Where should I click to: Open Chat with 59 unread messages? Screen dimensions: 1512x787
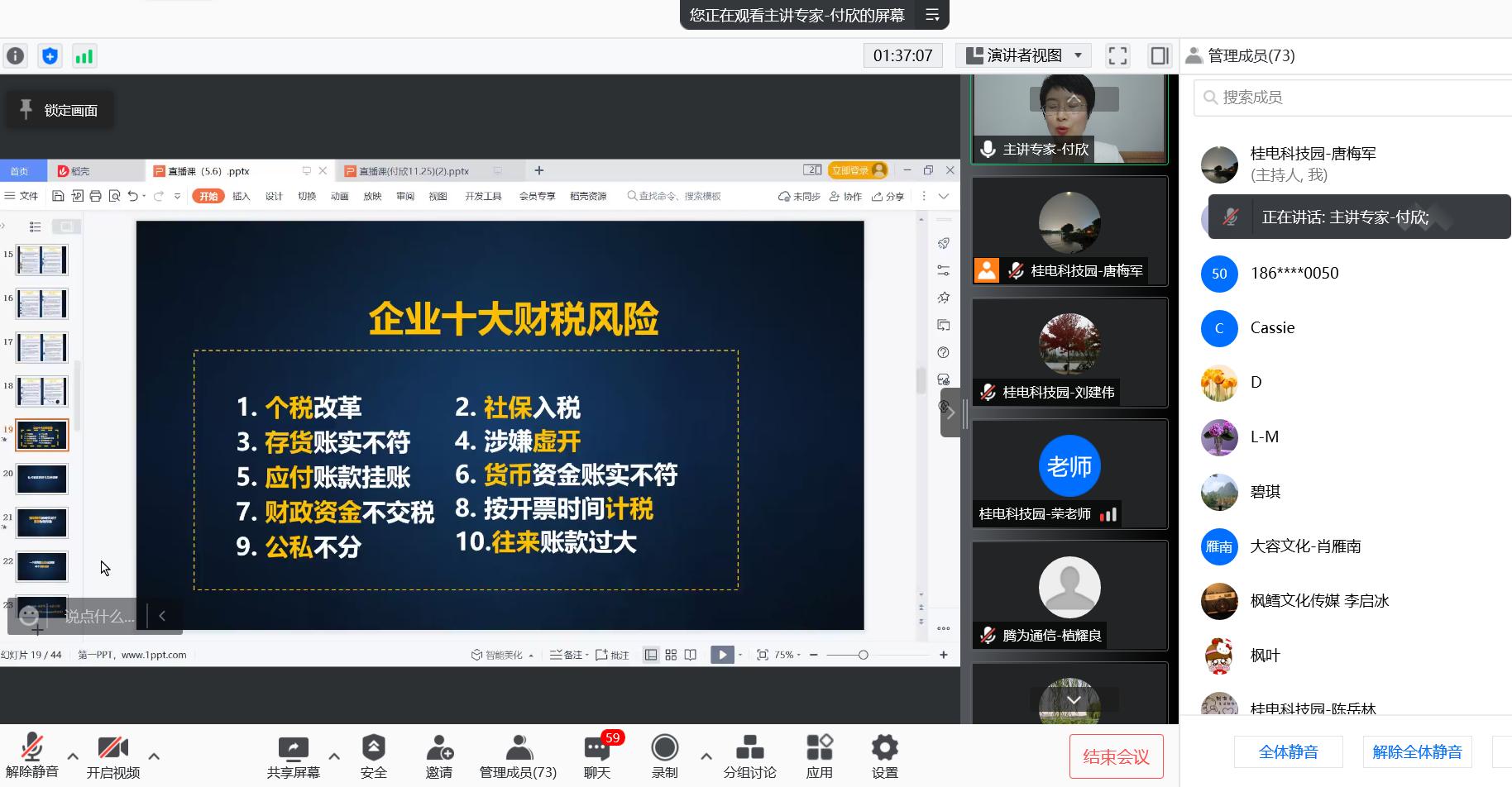(597, 756)
